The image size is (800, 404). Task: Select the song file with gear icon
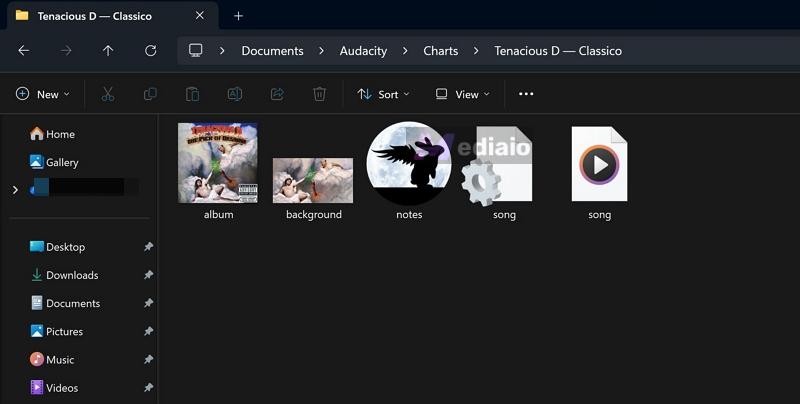click(x=497, y=165)
